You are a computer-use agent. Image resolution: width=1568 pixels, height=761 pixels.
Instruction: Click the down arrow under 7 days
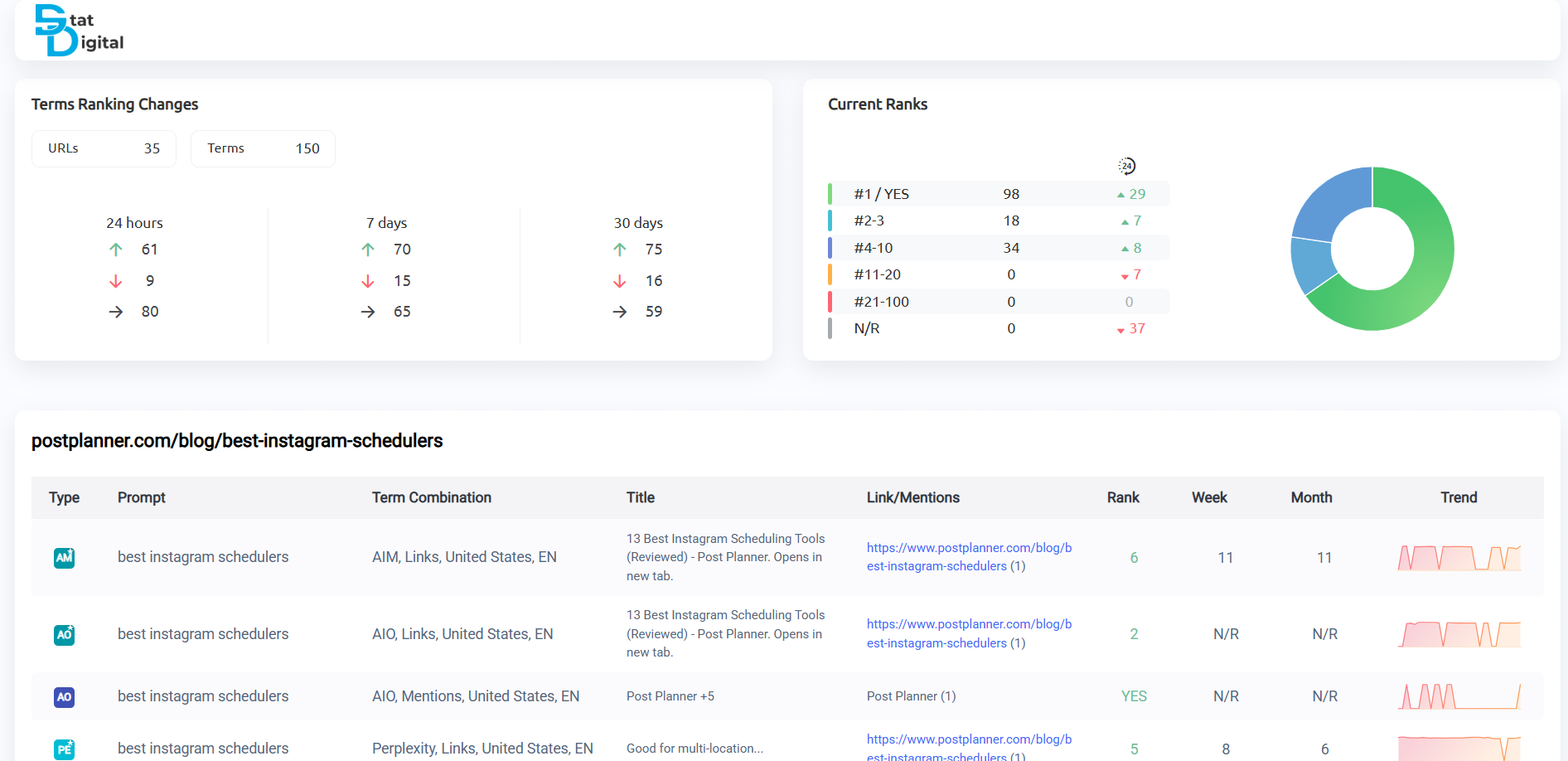click(x=368, y=281)
